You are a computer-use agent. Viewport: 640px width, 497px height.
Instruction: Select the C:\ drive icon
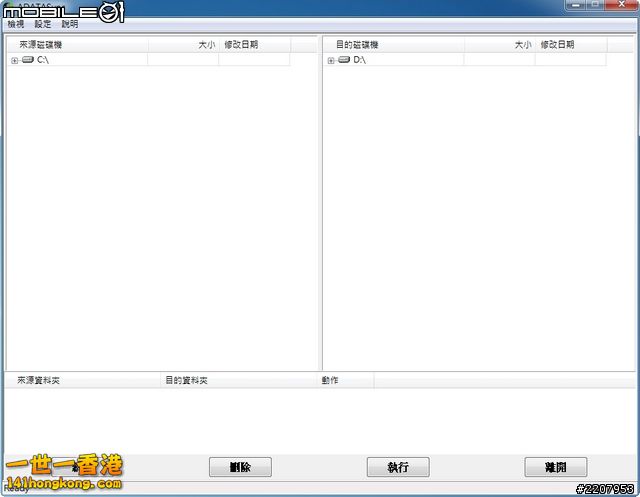coord(28,60)
